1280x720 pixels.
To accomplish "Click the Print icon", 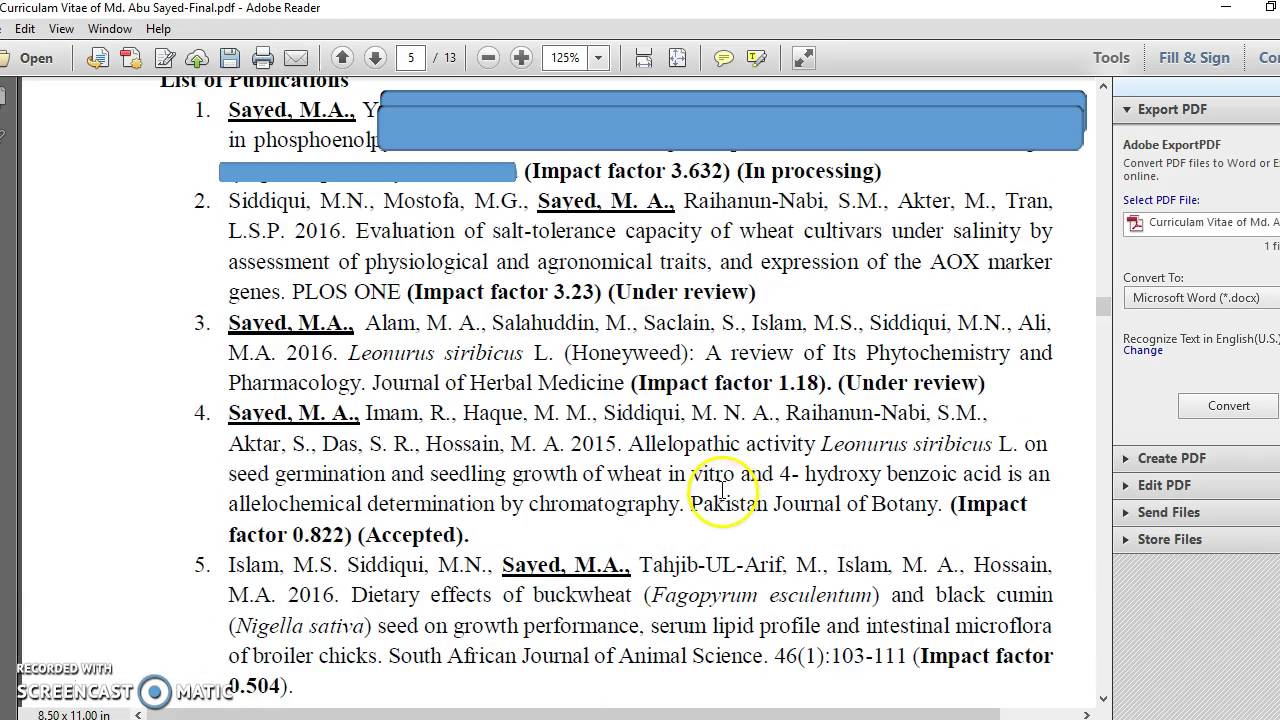I will click(263, 58).
